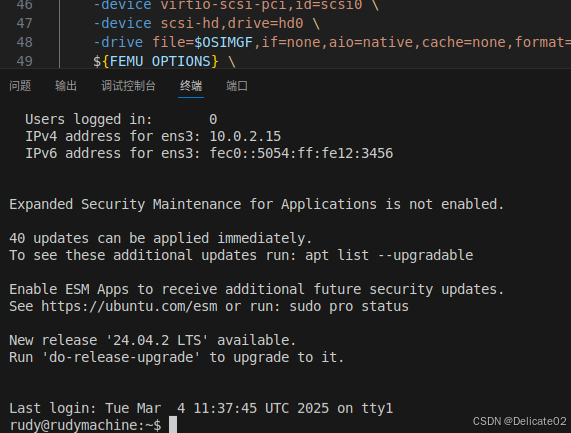Click '40 updates can be applied immediately' line
The image size is (571, 433).
pos(161,238)
